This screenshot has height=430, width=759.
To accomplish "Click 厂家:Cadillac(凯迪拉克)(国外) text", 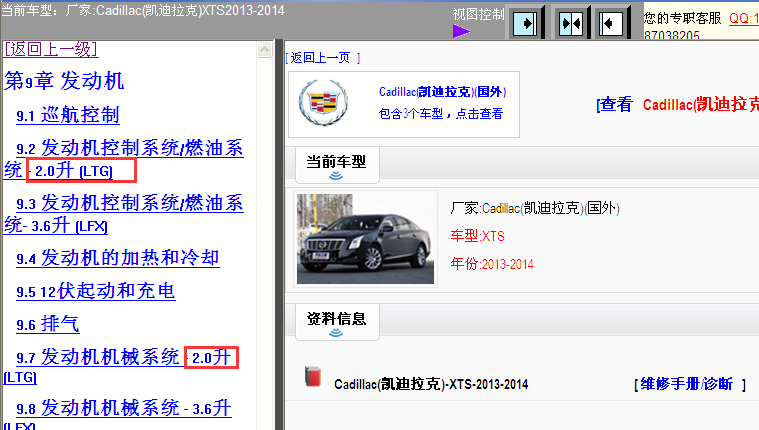I will pos(535,208).
